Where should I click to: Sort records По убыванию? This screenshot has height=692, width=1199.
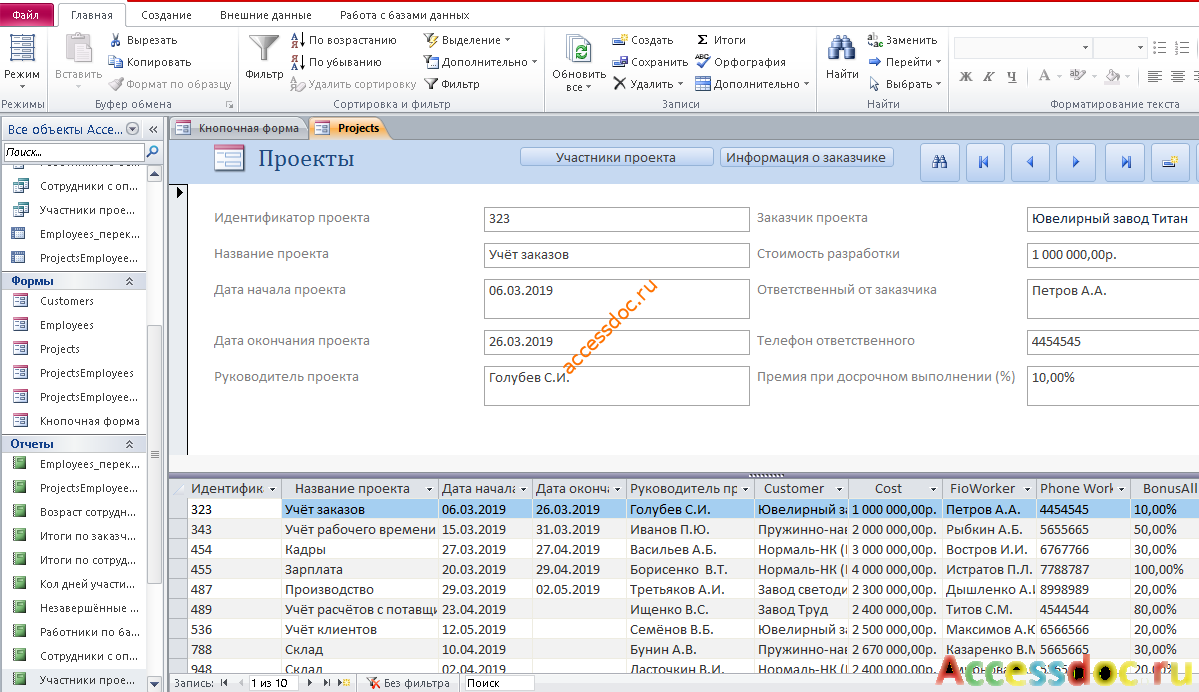336,62
